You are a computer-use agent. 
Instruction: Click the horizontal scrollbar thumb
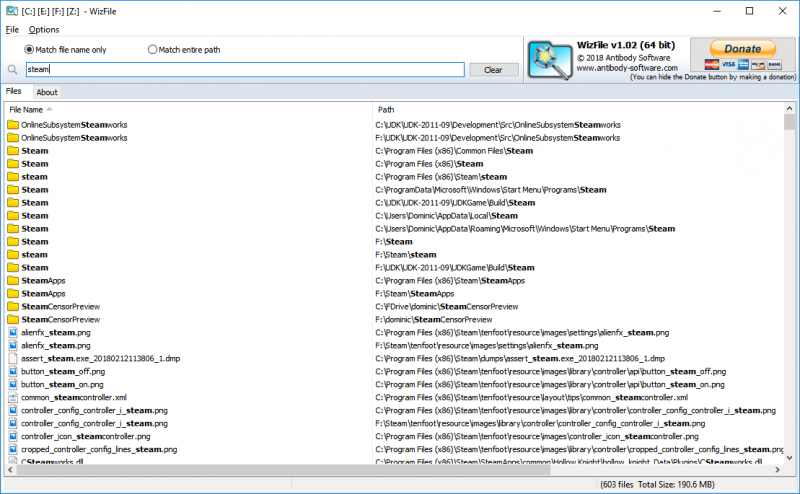coord(284,470)
